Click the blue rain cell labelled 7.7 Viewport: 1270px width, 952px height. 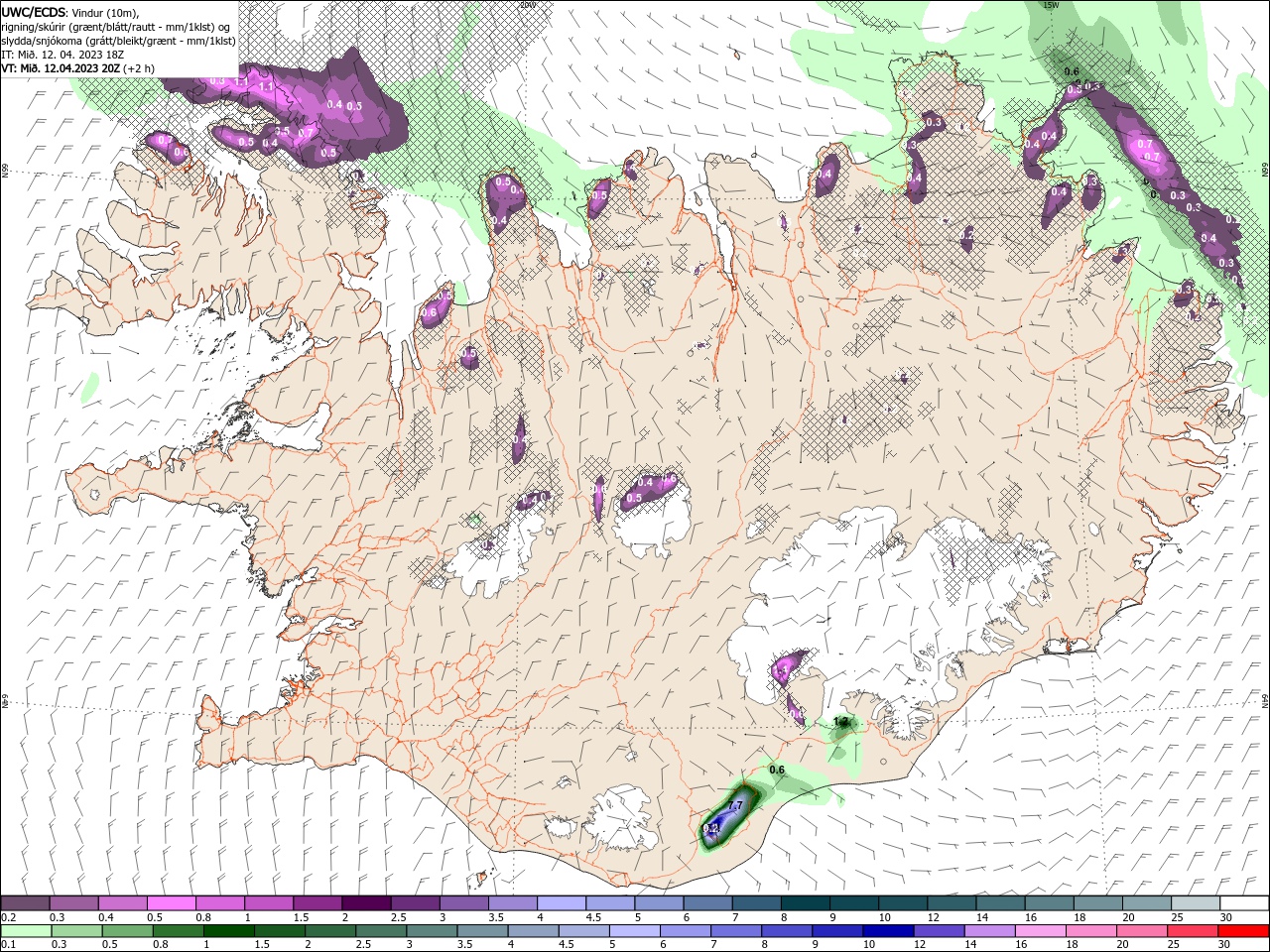pos(727,819)
